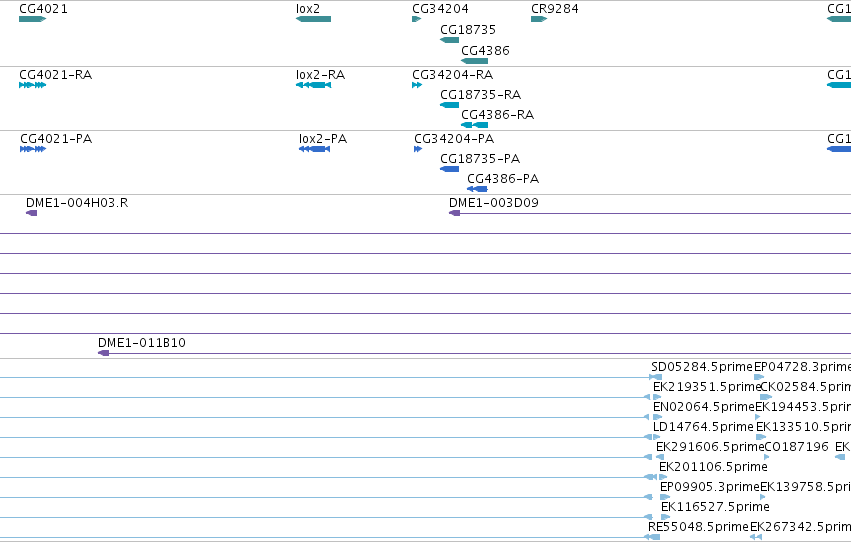Viewport: 851px width, 542px height.
Task: Click the lox2-RA transcript glyph
Action: click(313, 85)
